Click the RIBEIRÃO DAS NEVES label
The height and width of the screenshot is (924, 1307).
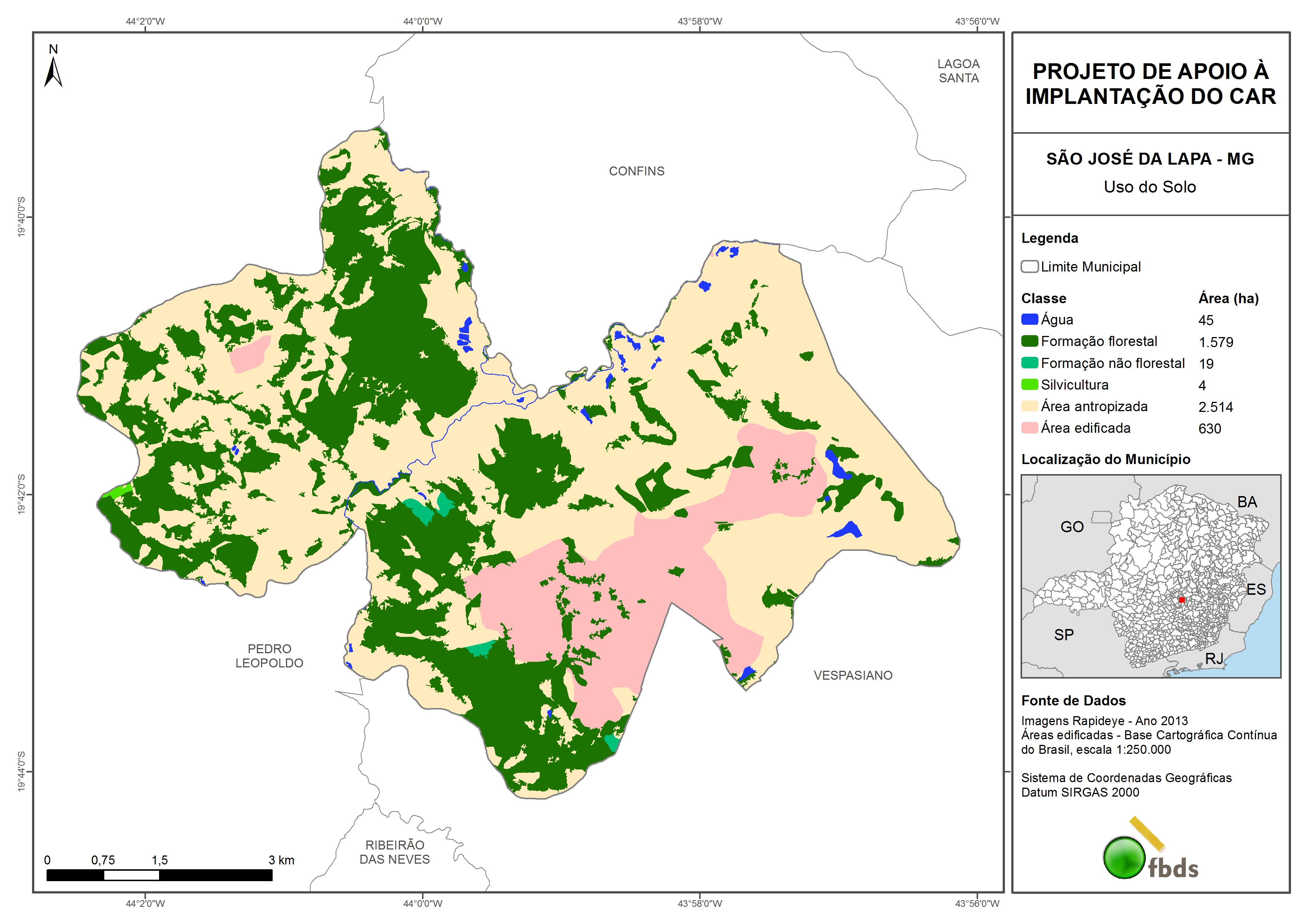pos(394,852)
